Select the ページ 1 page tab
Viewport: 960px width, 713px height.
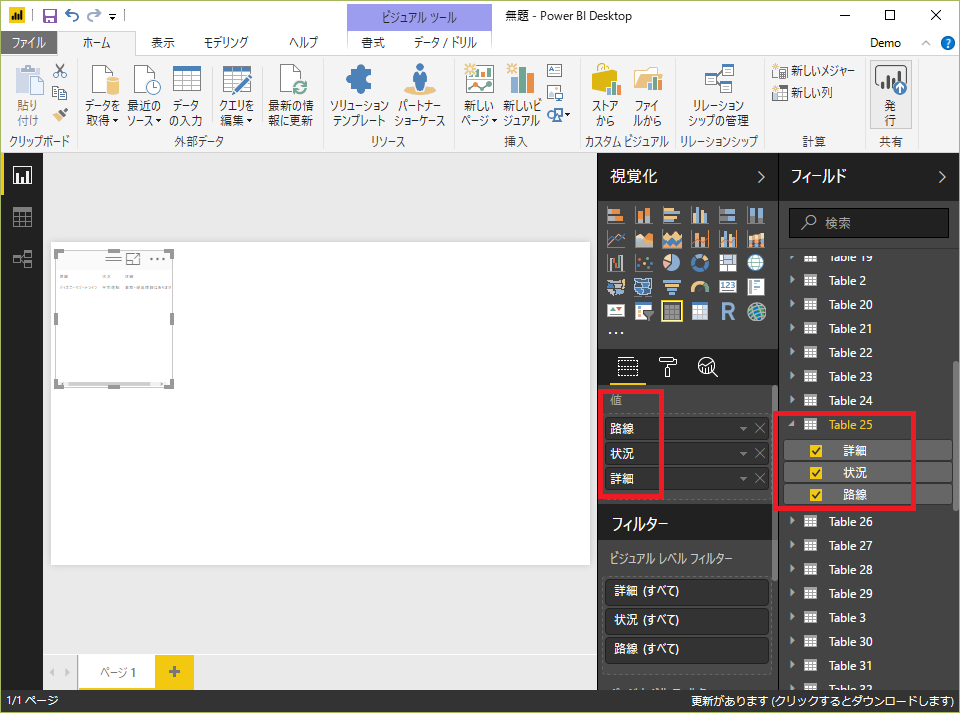point(118,672)
